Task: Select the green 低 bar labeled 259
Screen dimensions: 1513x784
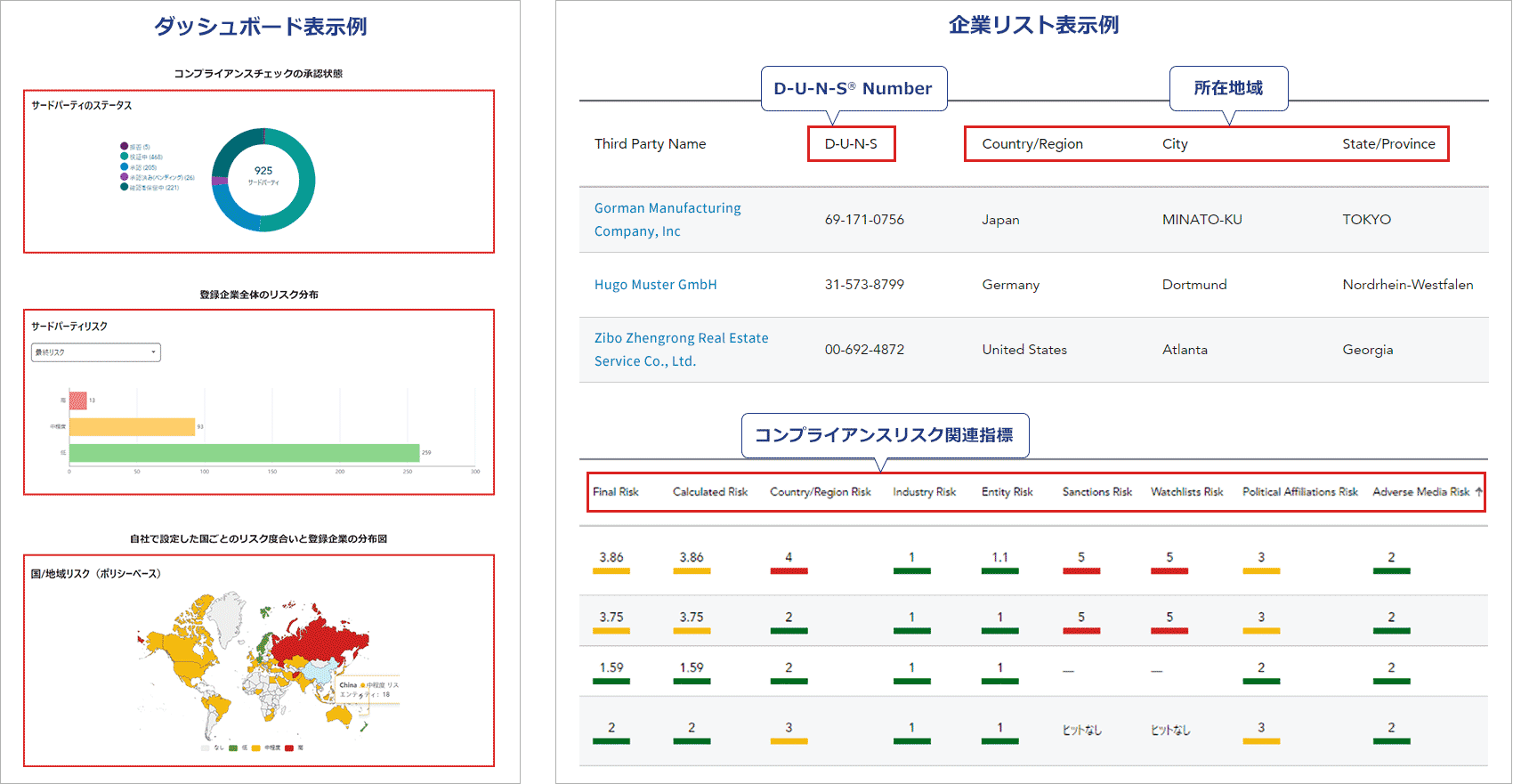Action: 244,453
